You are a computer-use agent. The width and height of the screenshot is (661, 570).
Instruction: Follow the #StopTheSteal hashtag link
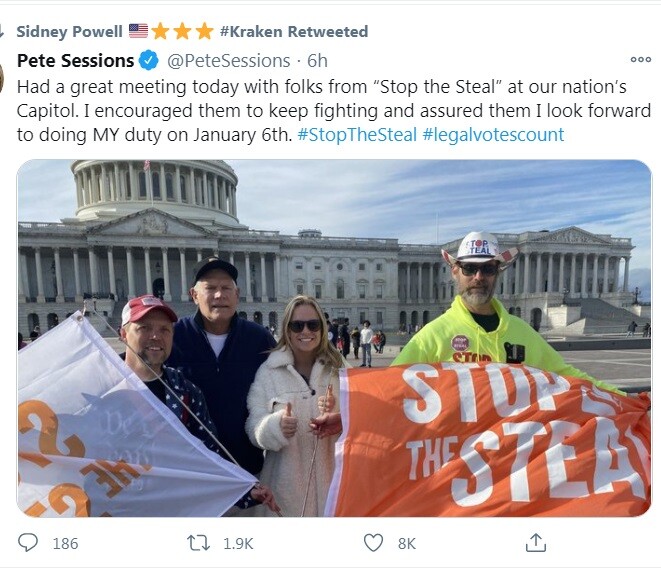click(x=357, y=134)
